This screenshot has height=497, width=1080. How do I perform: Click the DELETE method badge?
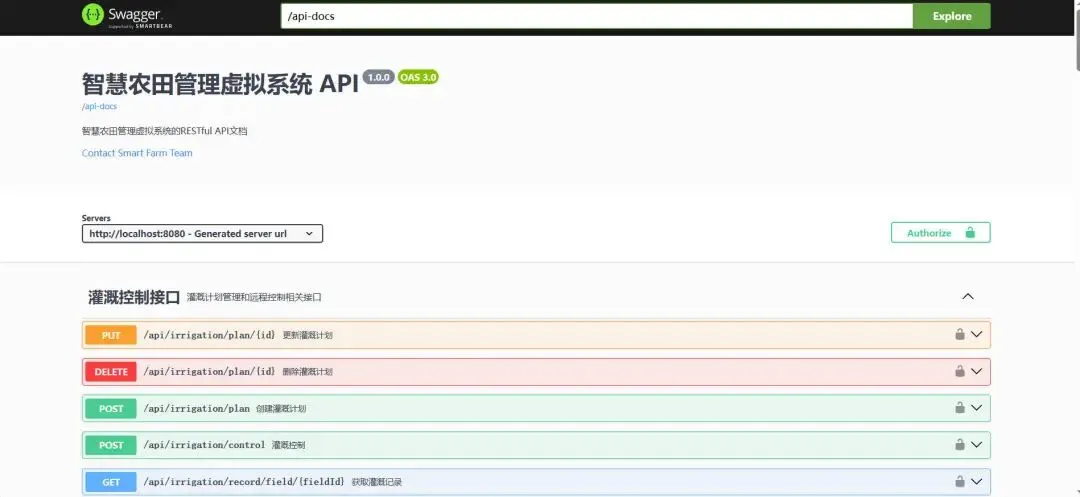pyautogui.click(x=111, y=372)
